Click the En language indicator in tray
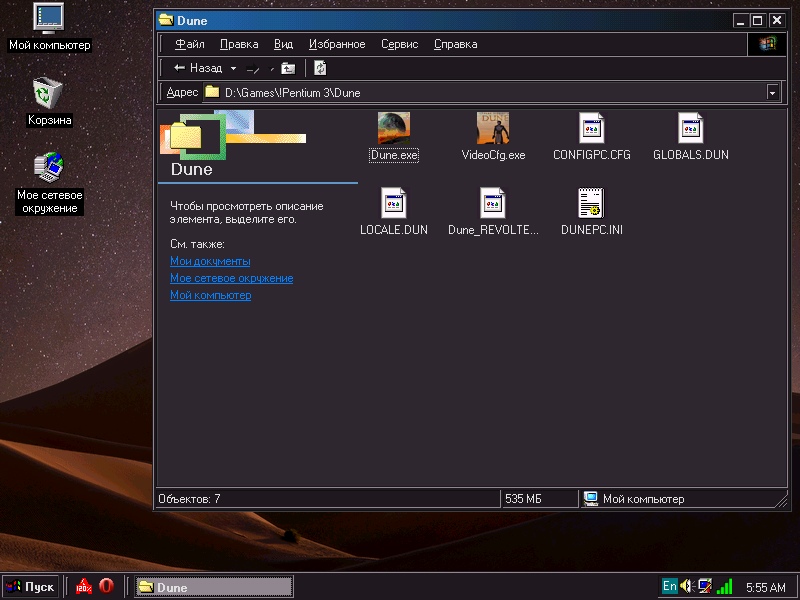The width and height of the screenshot is (800, 600). [x=669, y=586]
